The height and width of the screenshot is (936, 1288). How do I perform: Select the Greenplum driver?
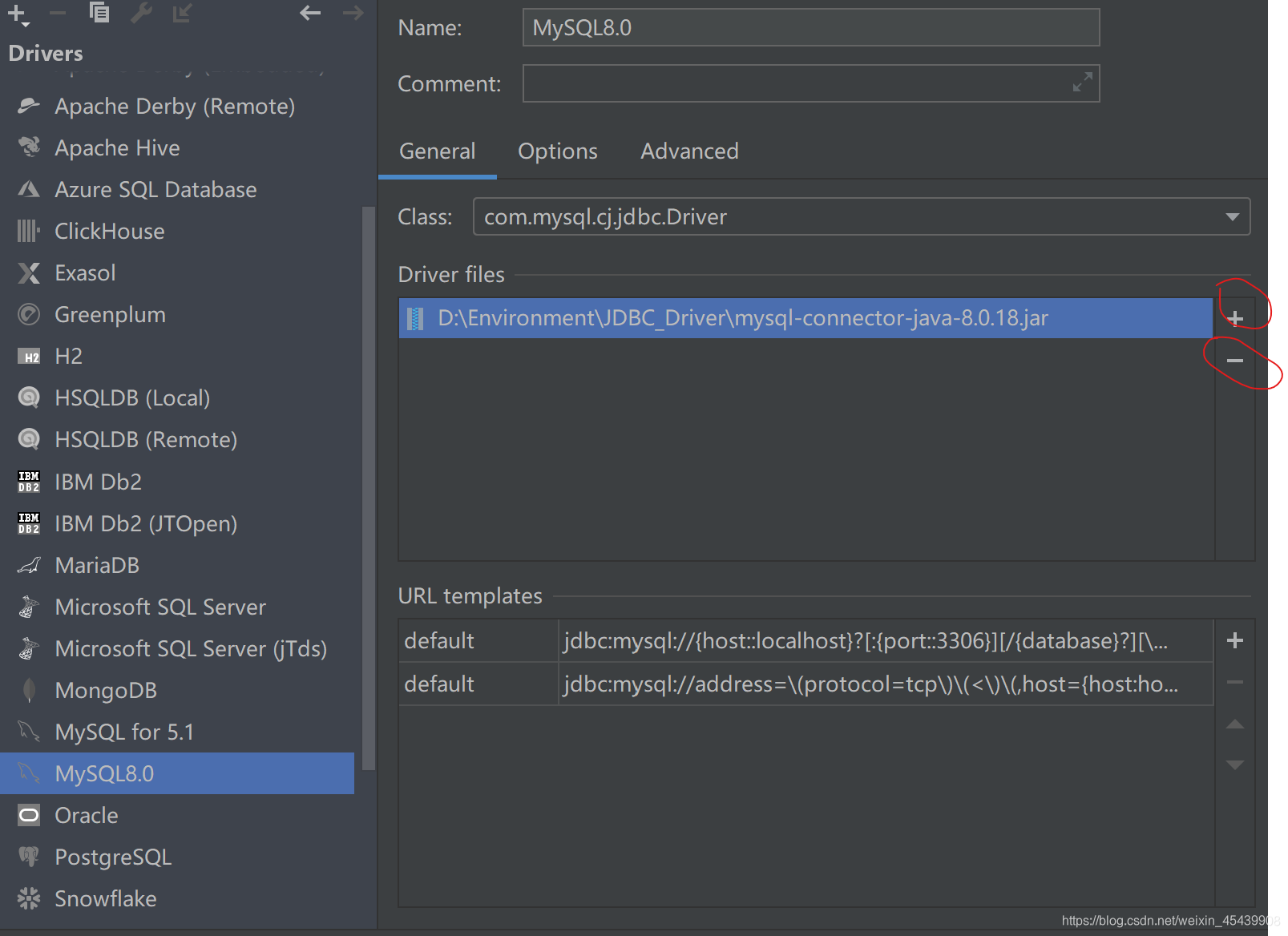[177, 314]
